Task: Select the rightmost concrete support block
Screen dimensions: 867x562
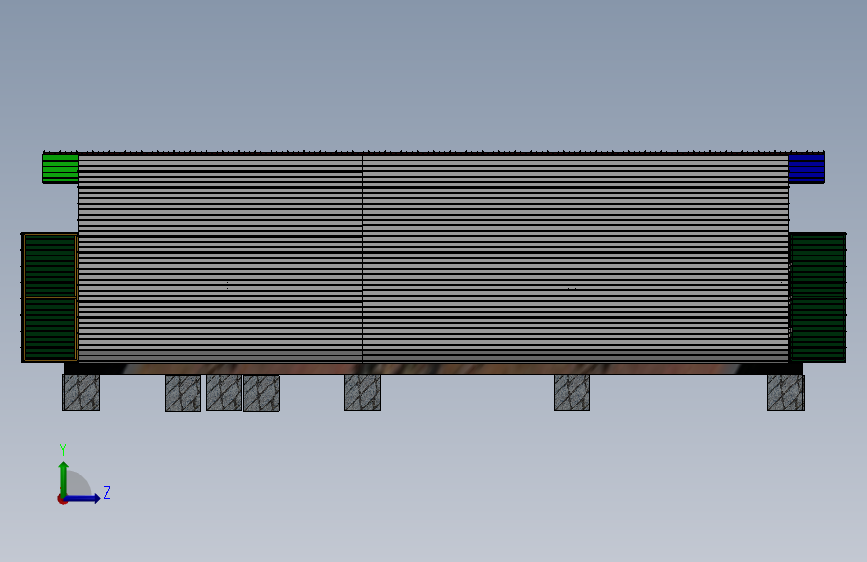Action: (786, 393)
